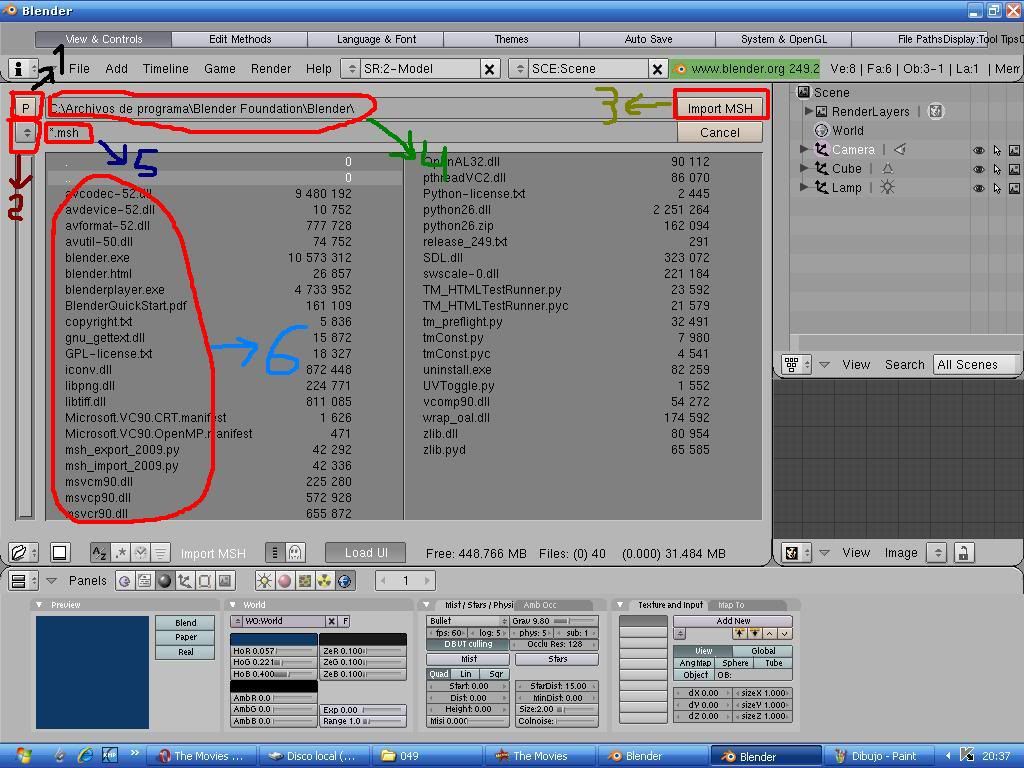Open the SCE:Scene selector dropdown
Screen dimensions: 1024x768
(x=519, y=69)
